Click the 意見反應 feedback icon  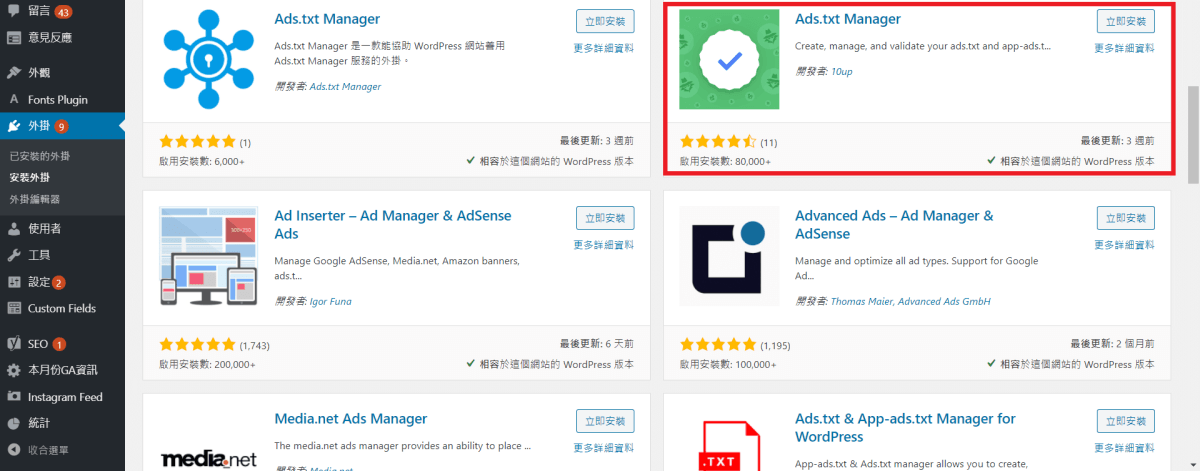(x=14, y=38)
